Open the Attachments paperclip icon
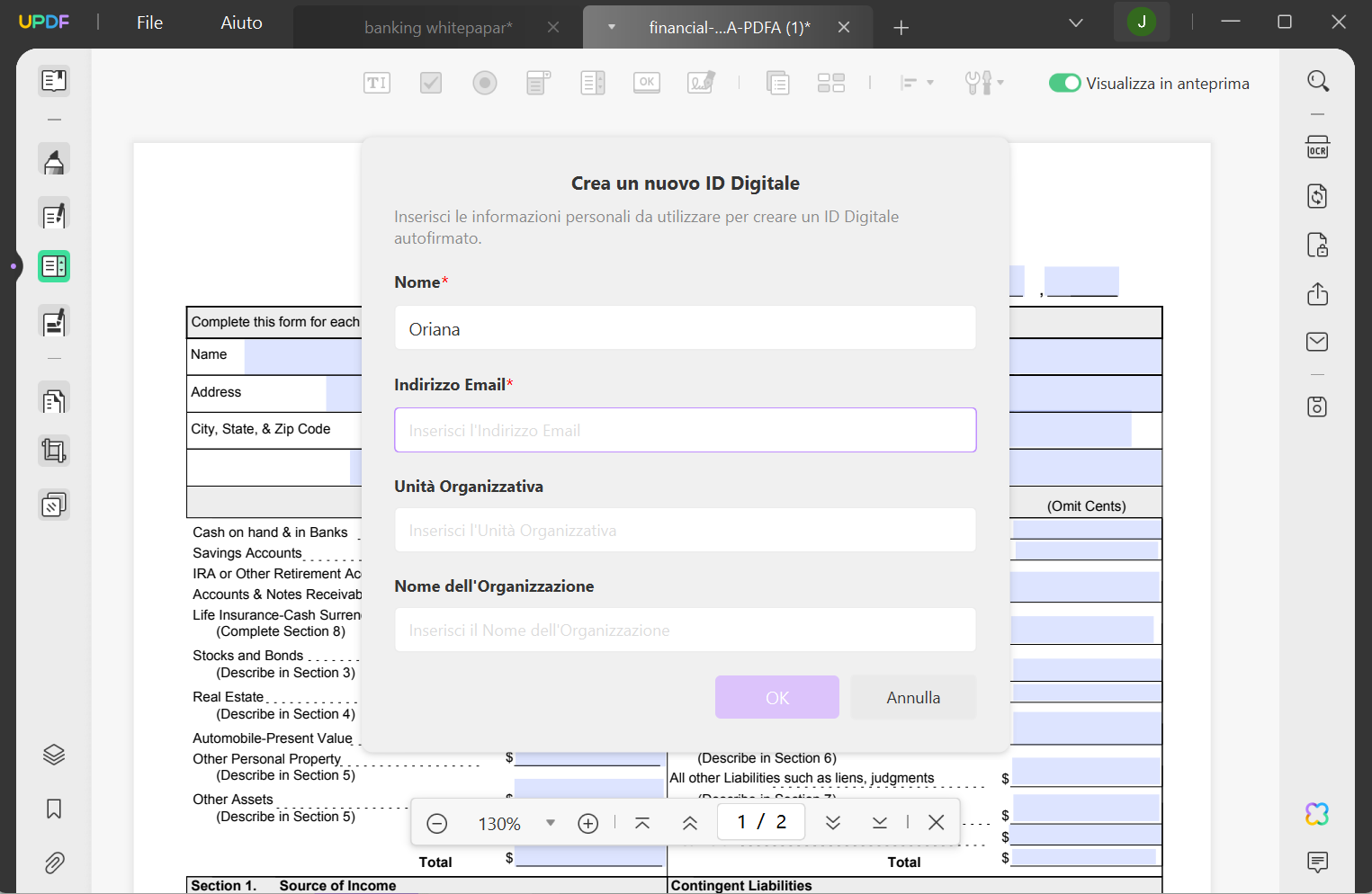 click(x=54, y=863)
